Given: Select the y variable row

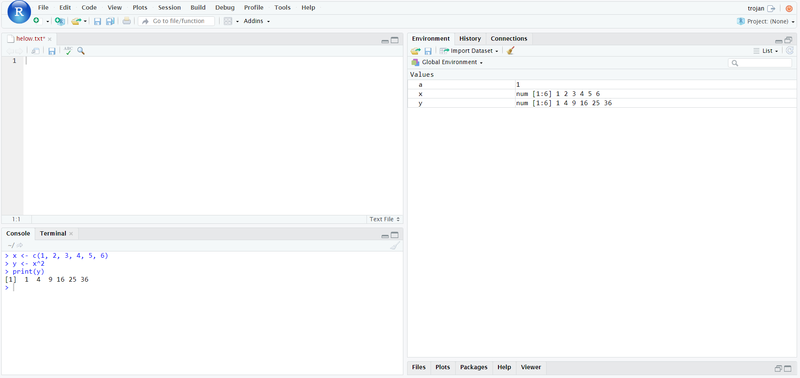Looking at the screenshot, I should click(x=602, y=103).
